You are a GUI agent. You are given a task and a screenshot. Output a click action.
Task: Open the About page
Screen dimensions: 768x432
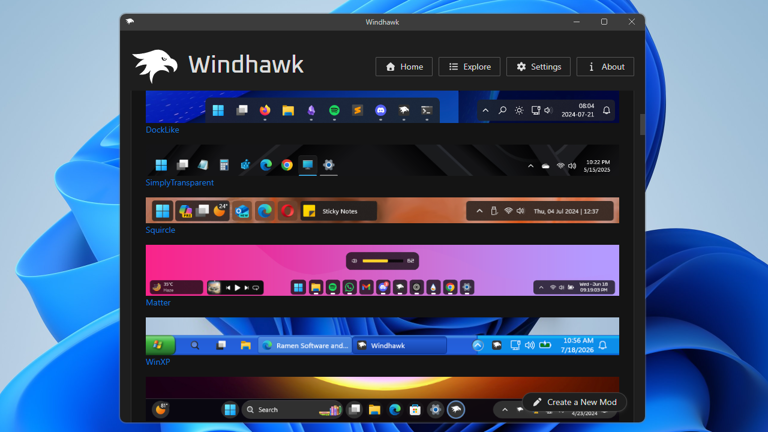click(605, 67)
